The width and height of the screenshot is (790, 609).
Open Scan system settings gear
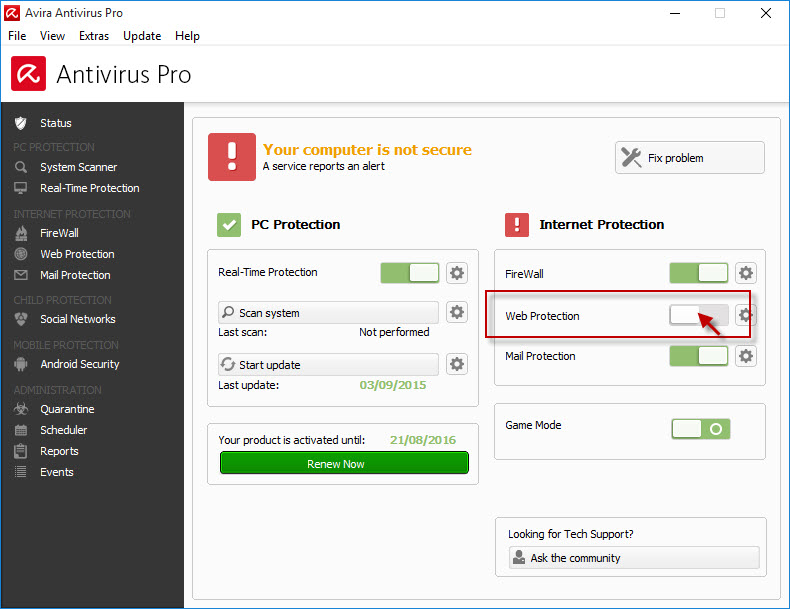(457, 312)
